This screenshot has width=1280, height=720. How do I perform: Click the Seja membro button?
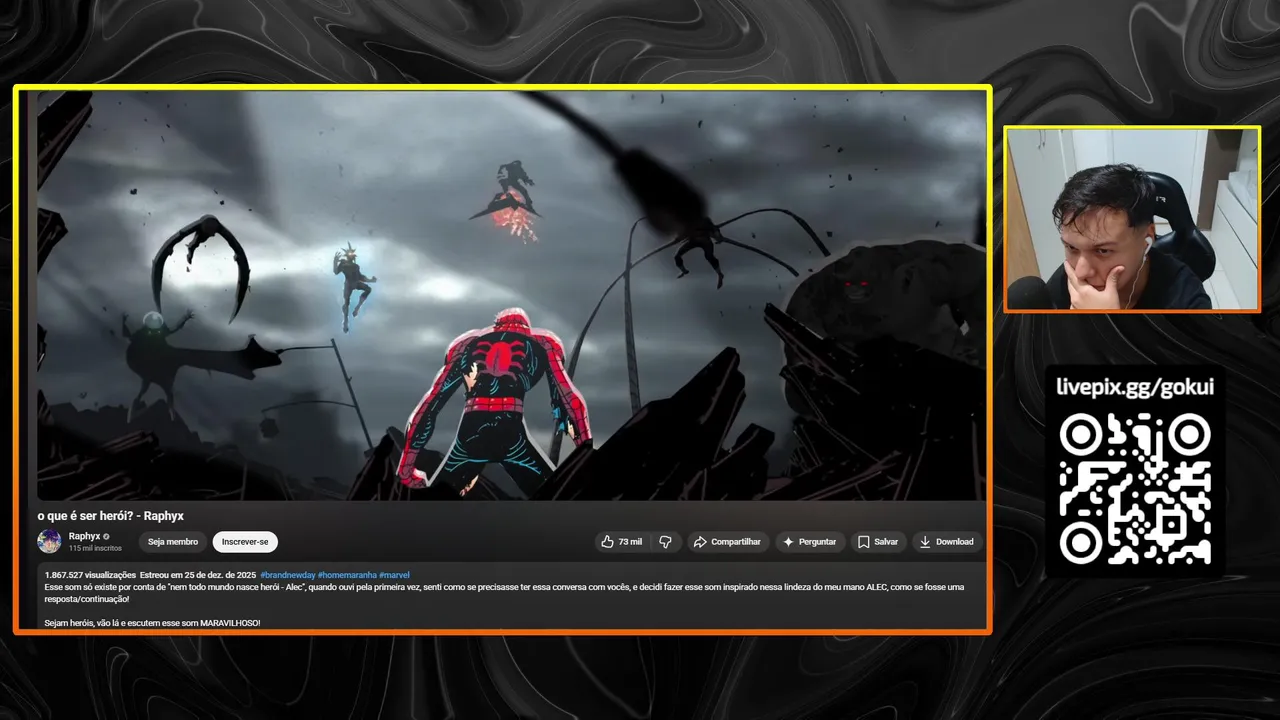tap(173, 542)
